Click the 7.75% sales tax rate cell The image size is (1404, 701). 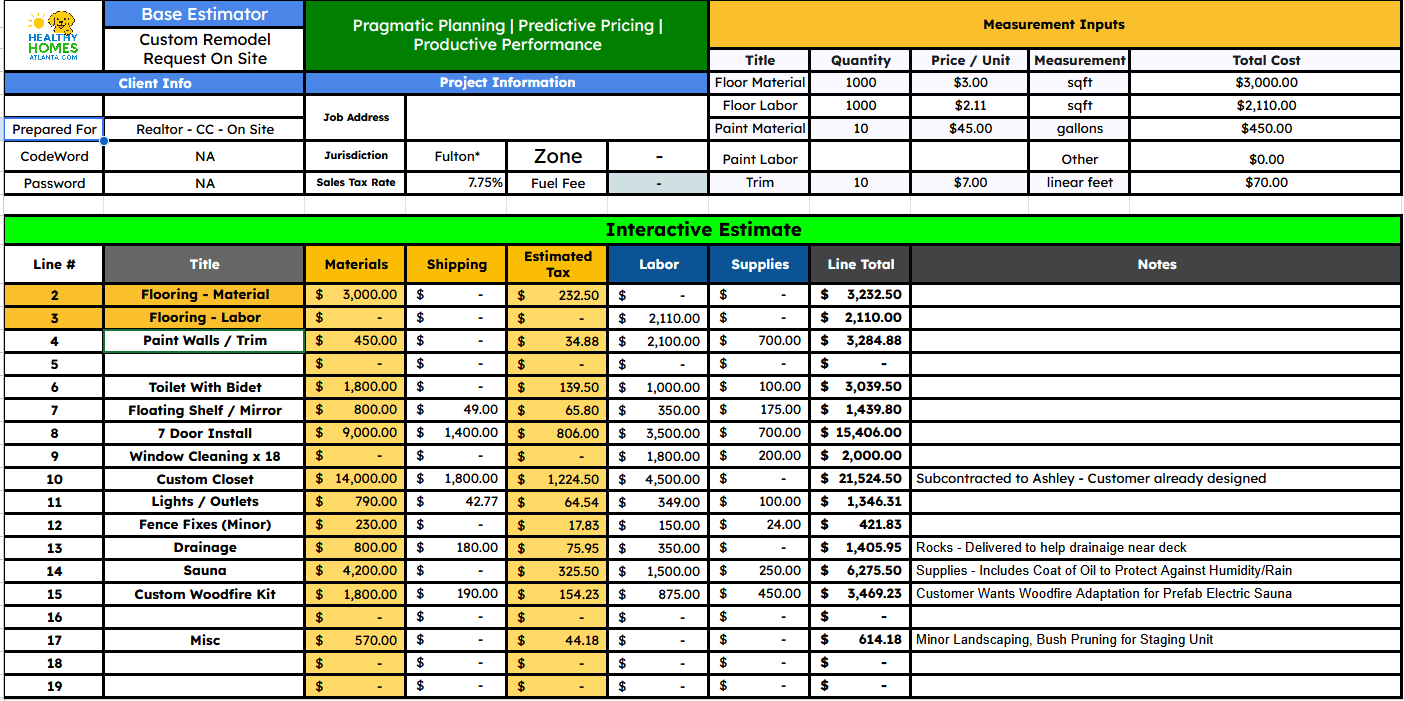coord(457,183)
